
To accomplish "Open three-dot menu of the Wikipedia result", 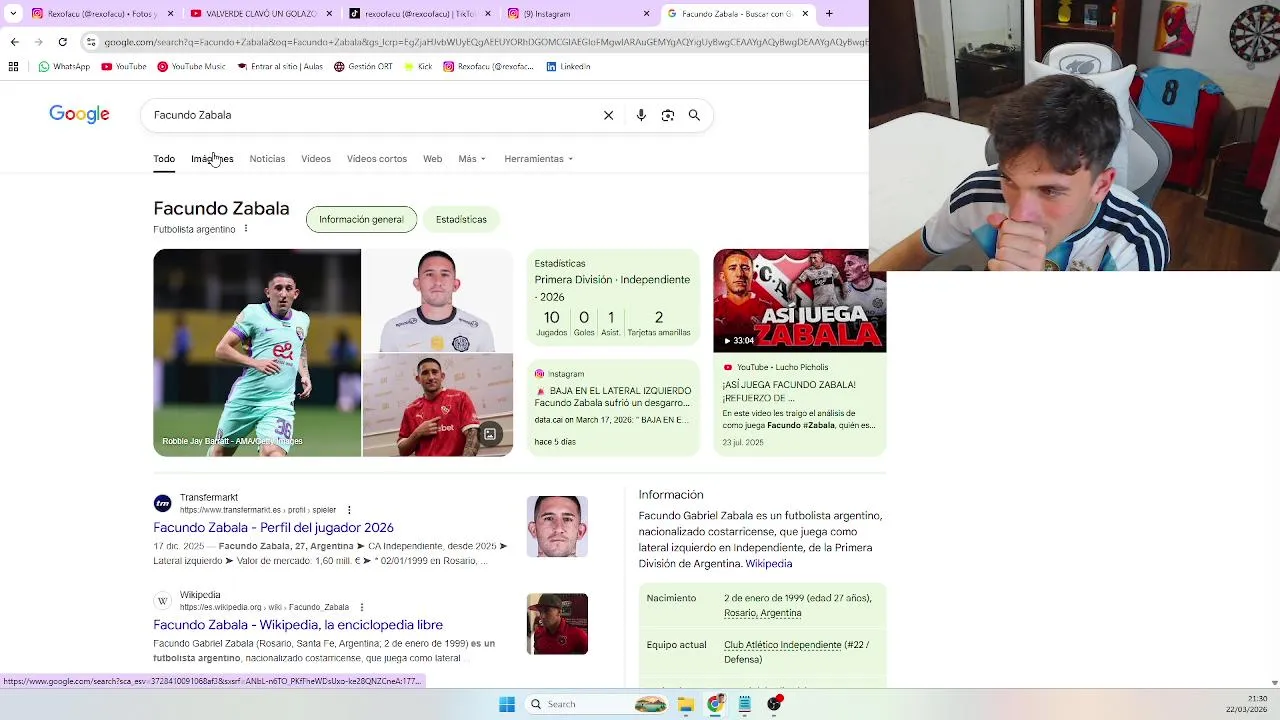I will [x=361, y=607].
